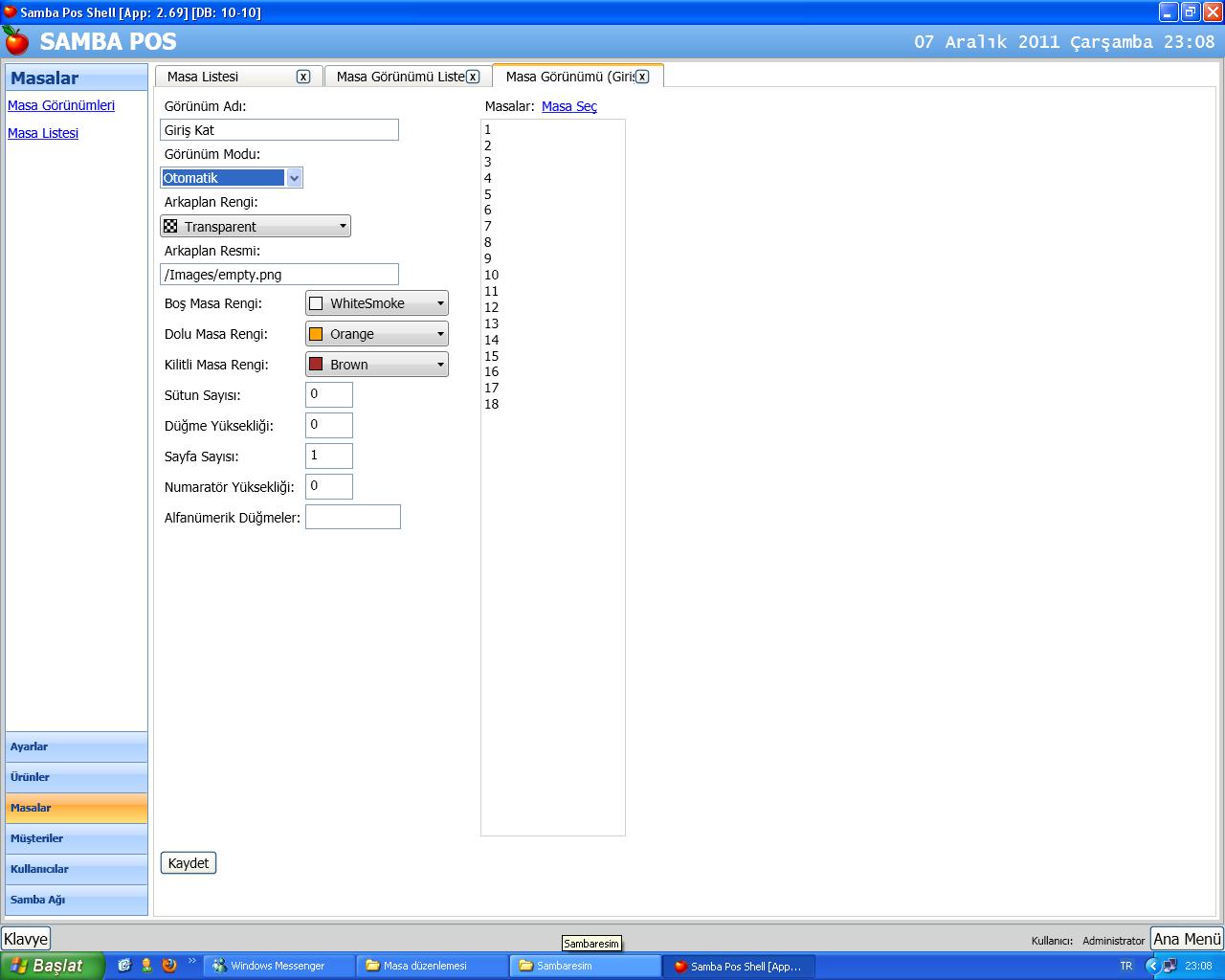
Task: Expand hidden system tray icons
Action: 1152,966
